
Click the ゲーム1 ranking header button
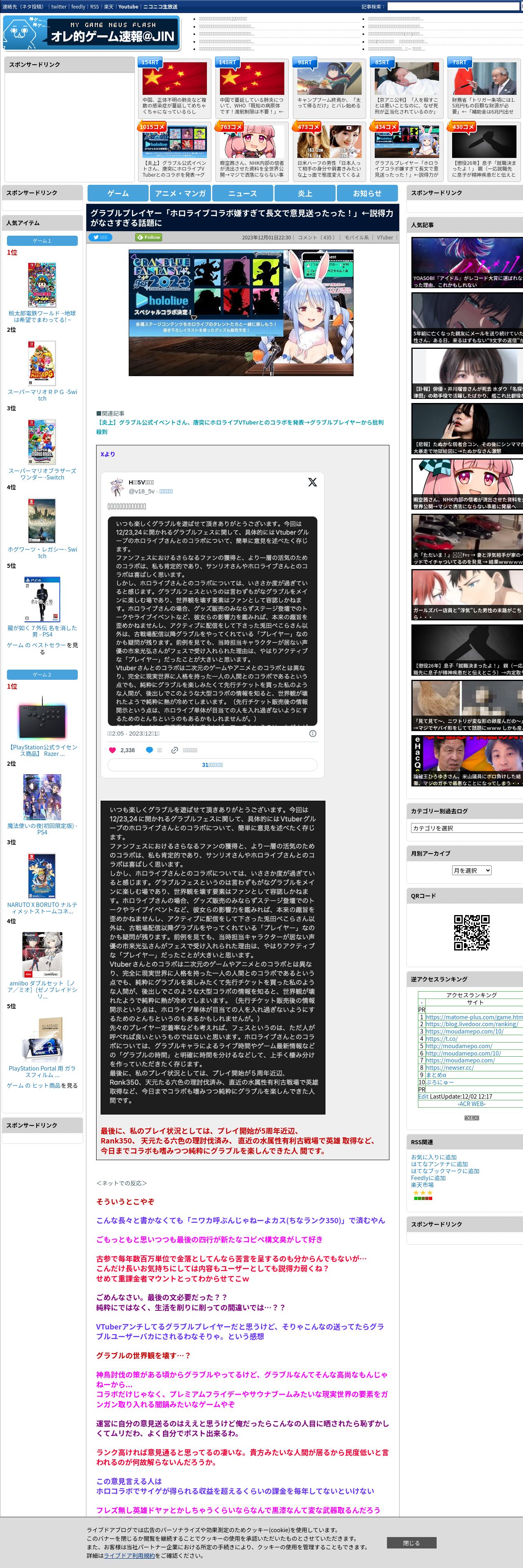tap(42, 241)
